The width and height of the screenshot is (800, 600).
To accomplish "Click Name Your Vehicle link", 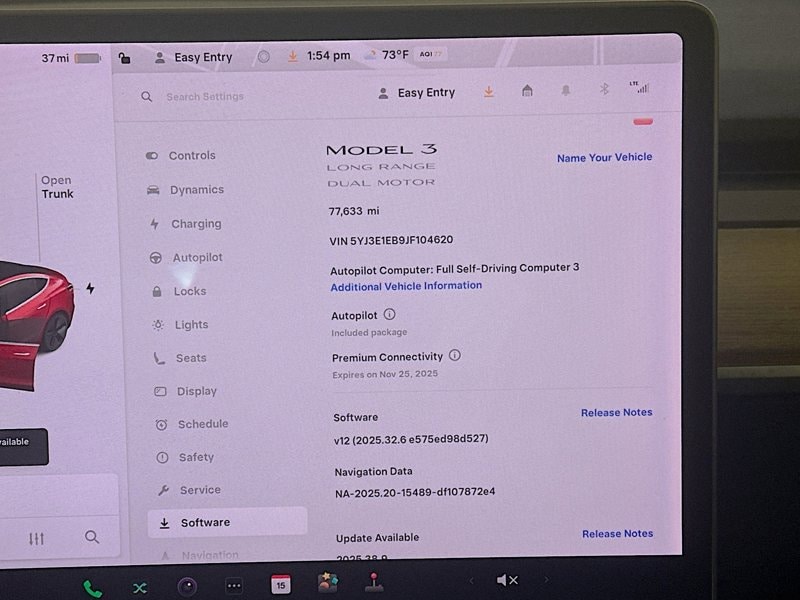I will click(x=604, y=157).
